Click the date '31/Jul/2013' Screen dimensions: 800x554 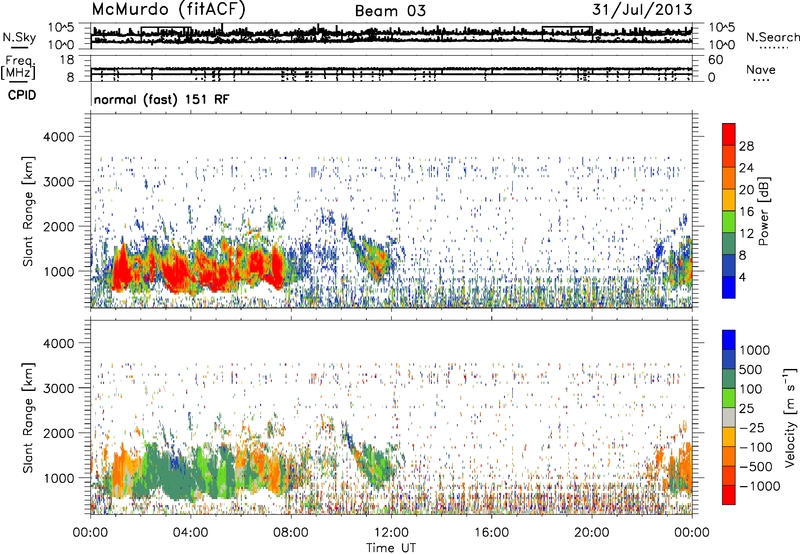(x=642, y=10)
